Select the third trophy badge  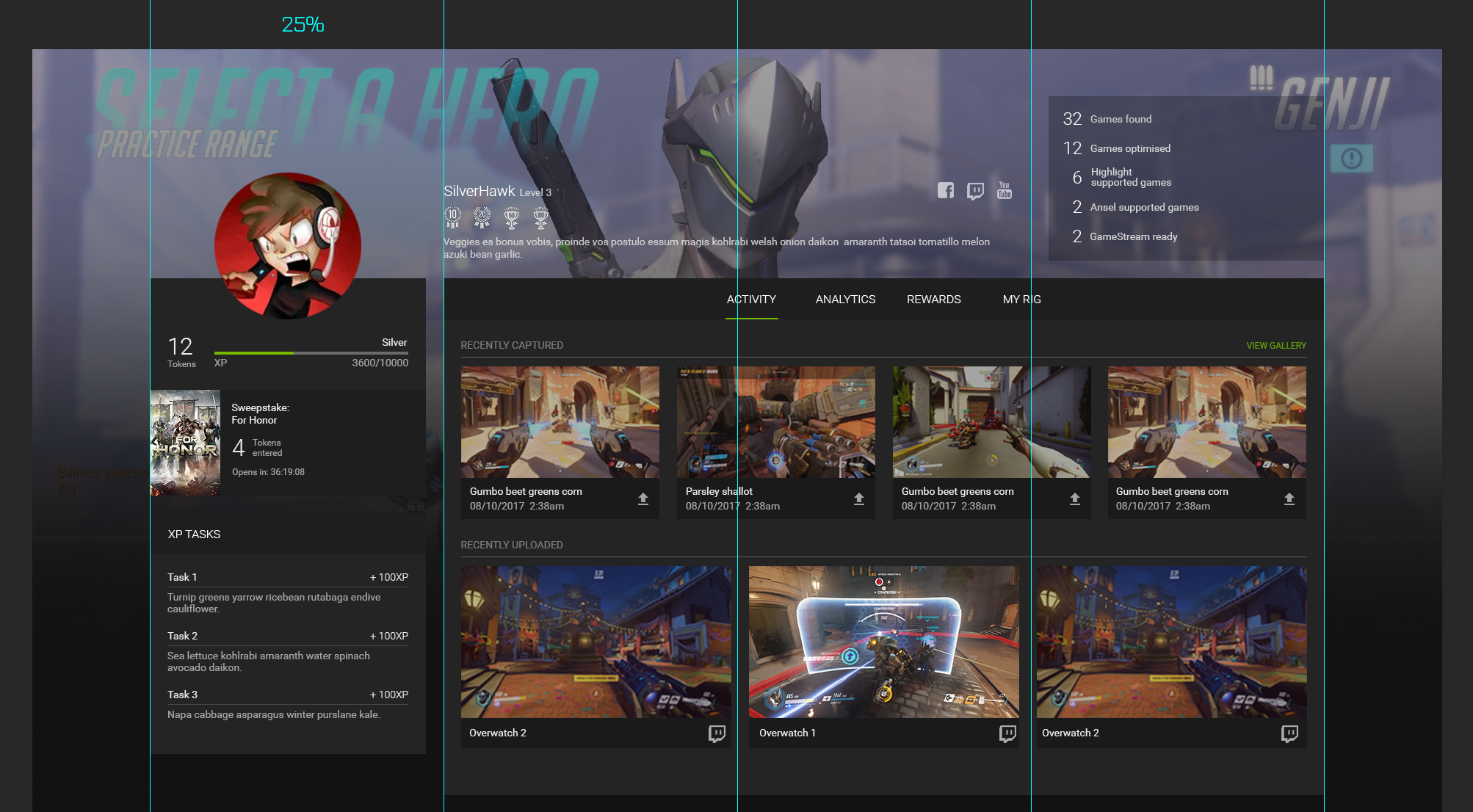pyautogui.click(x=512, y=217)
